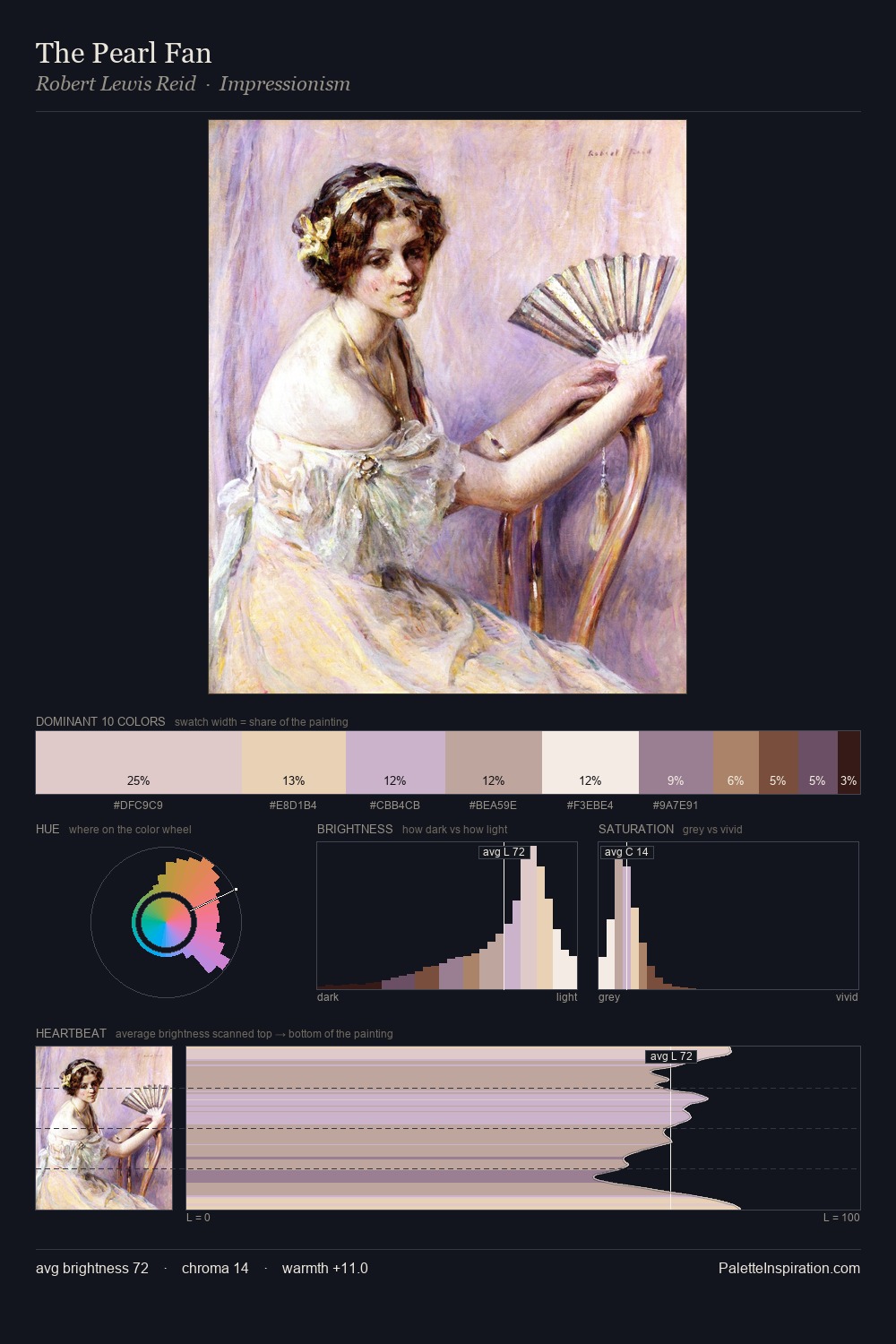Select the 13% cream swatch #E8D1B4

pyautogui.click(x=294, y=762)
